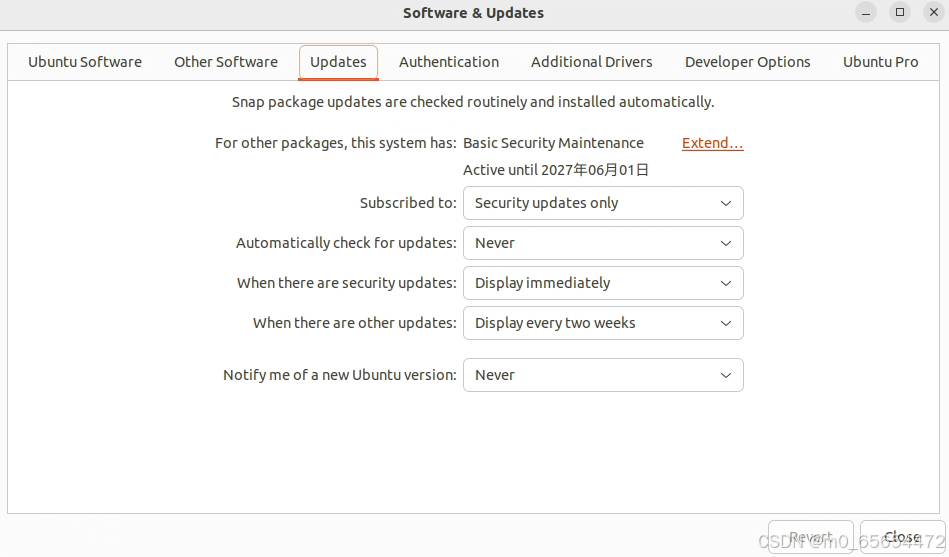Close the window with the X icon
The width and height of the screenshot is (949, 557).
(x=934, y=13)
